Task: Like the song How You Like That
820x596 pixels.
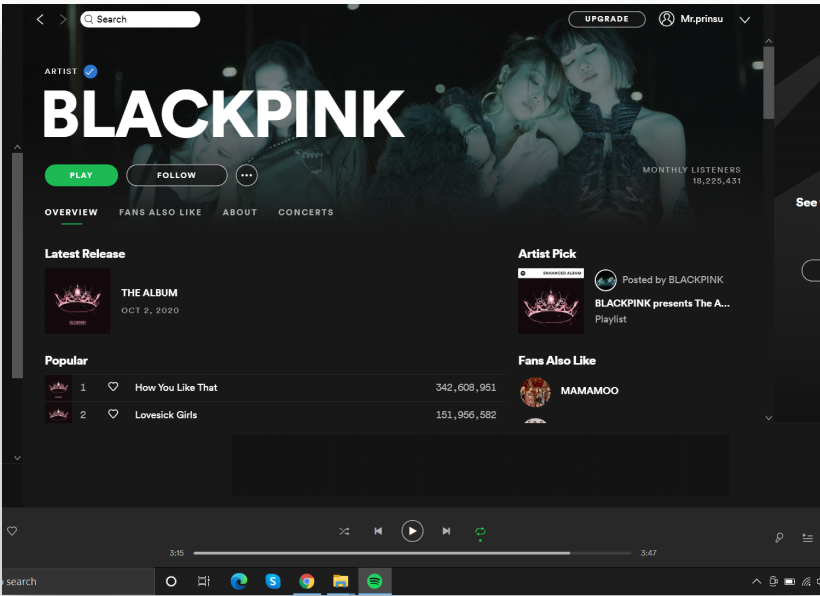Action: [x=113, y=387]
